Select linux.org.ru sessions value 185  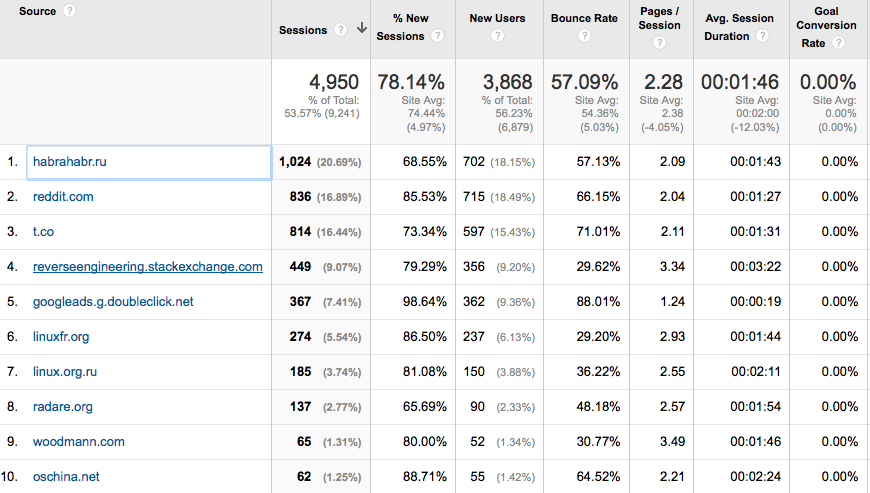[x=300, y=371]
